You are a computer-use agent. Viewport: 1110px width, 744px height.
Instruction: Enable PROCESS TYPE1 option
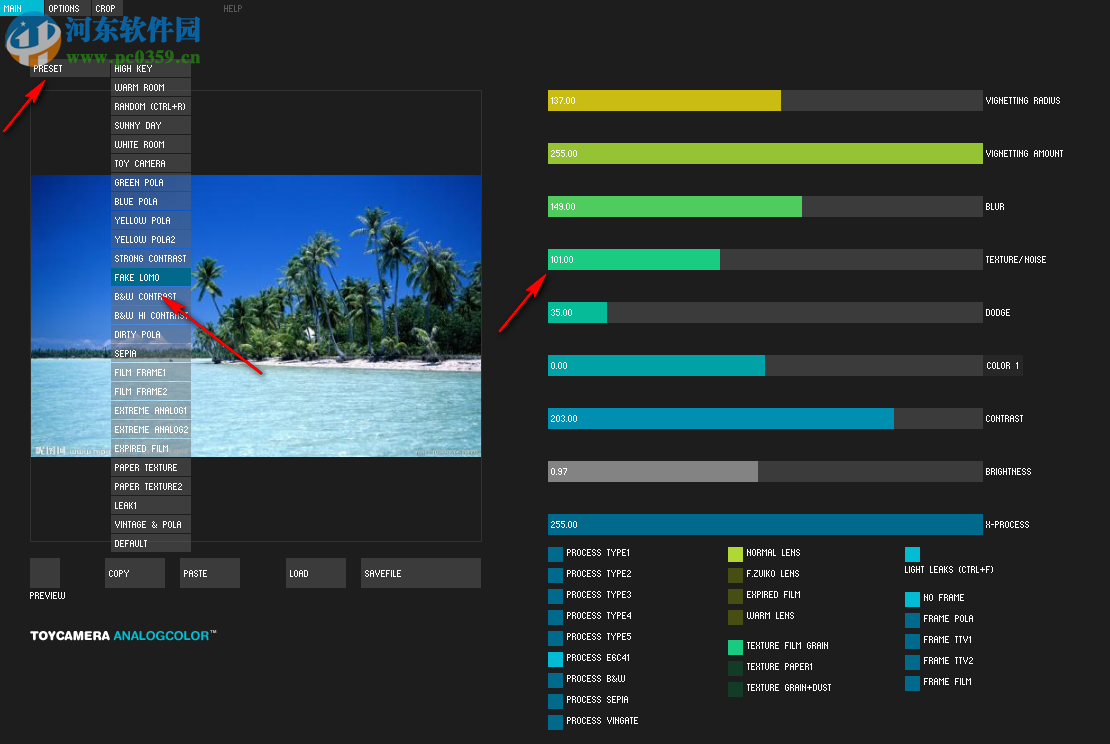tap(556, 554)
